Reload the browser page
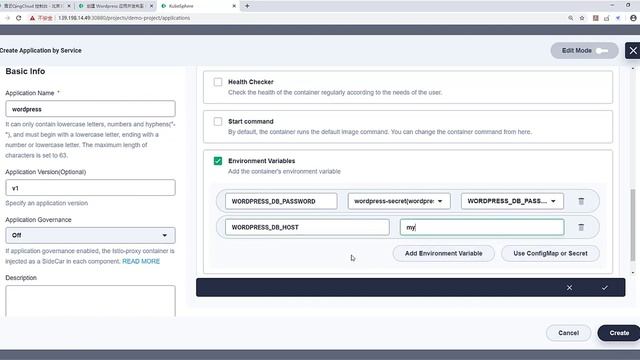 point(18,18)
